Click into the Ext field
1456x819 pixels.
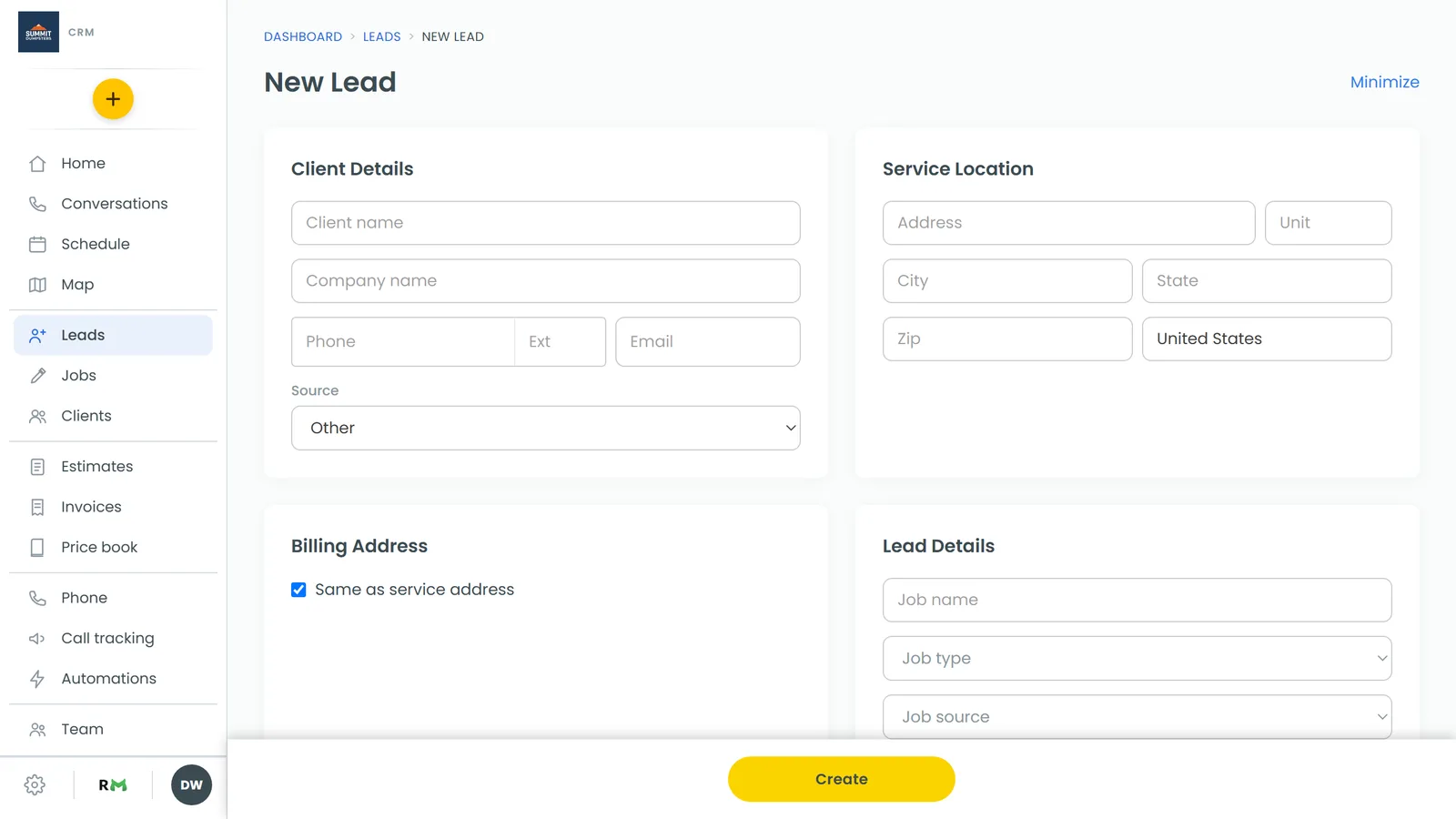[x=561, y=342]
